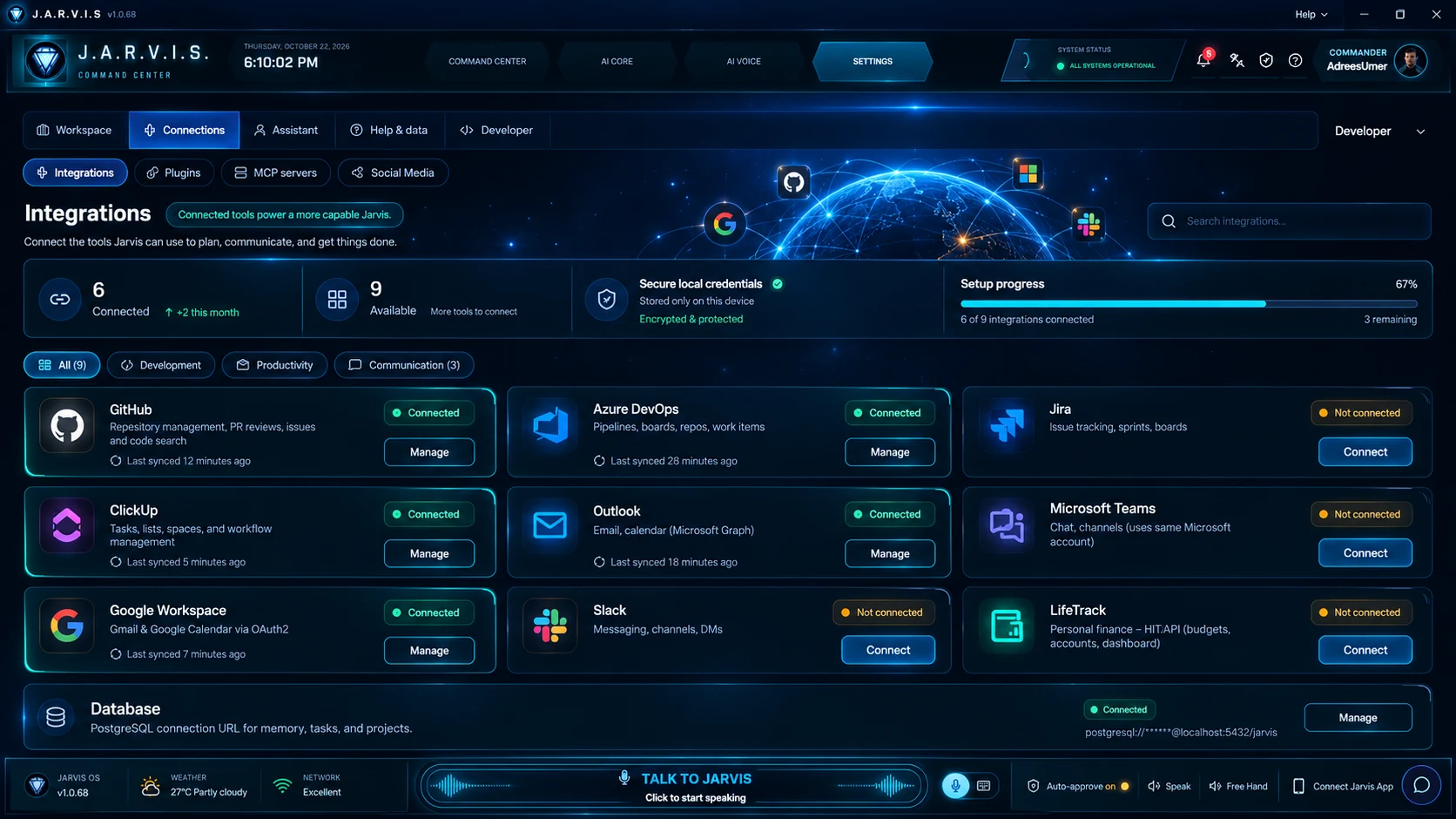The height and width of the screenshot is (819, 1456).
Task: Filter integrations by Communication (3)
Action: pyautogui.click(x=404, y=365)
